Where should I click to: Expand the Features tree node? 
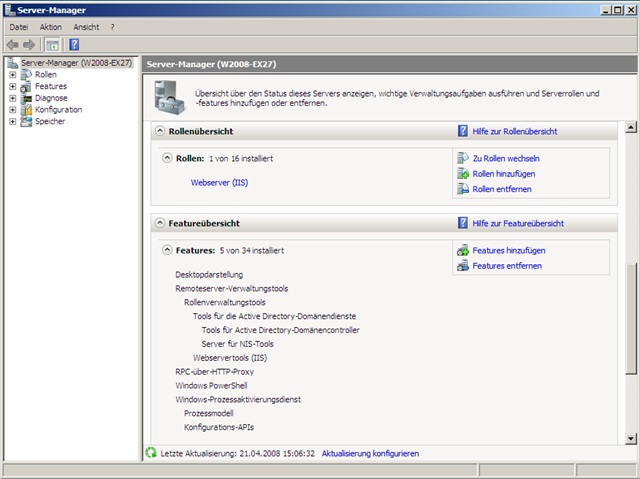13,86
